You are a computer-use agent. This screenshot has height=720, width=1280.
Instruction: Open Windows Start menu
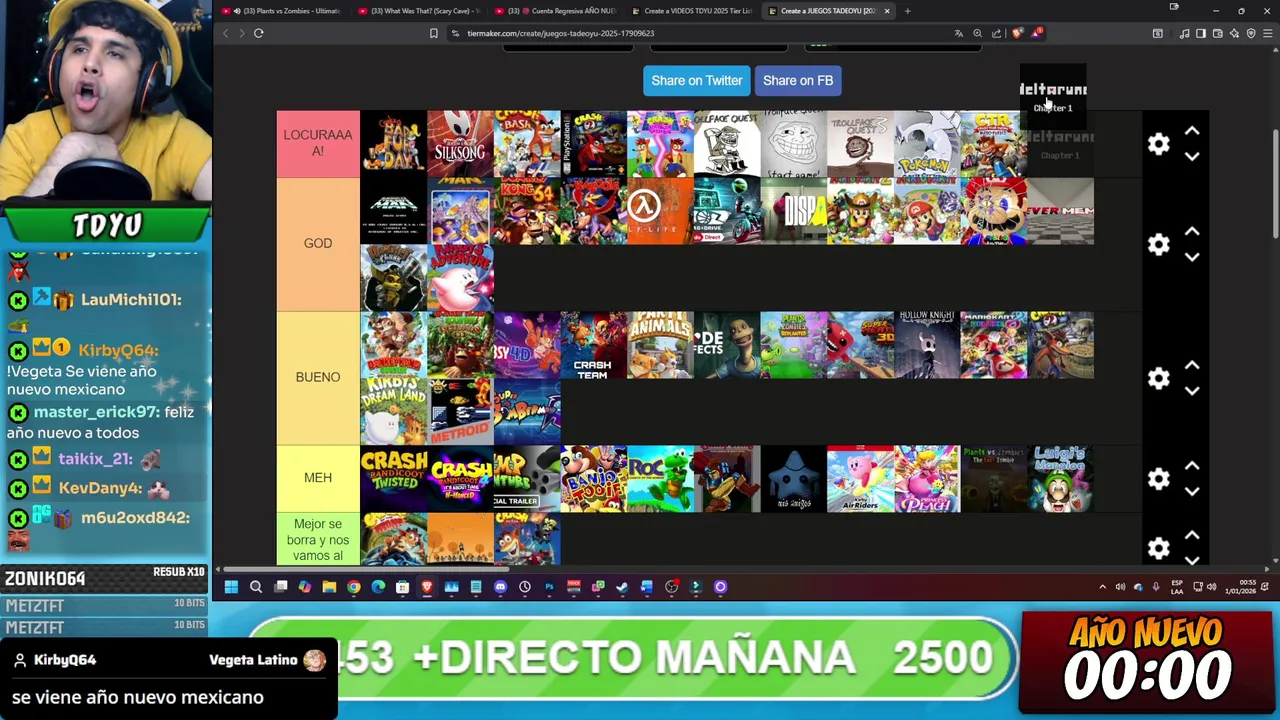point(231,587)
